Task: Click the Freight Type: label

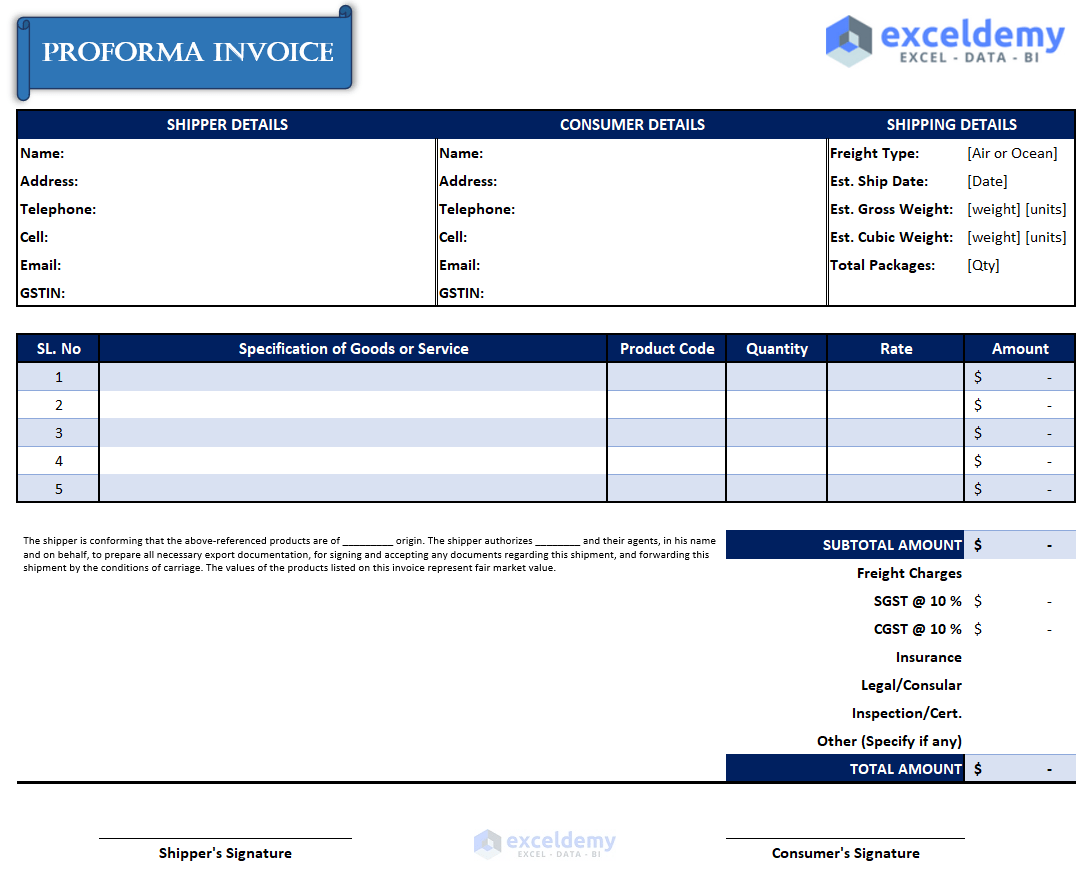Action: pos(874,154)
